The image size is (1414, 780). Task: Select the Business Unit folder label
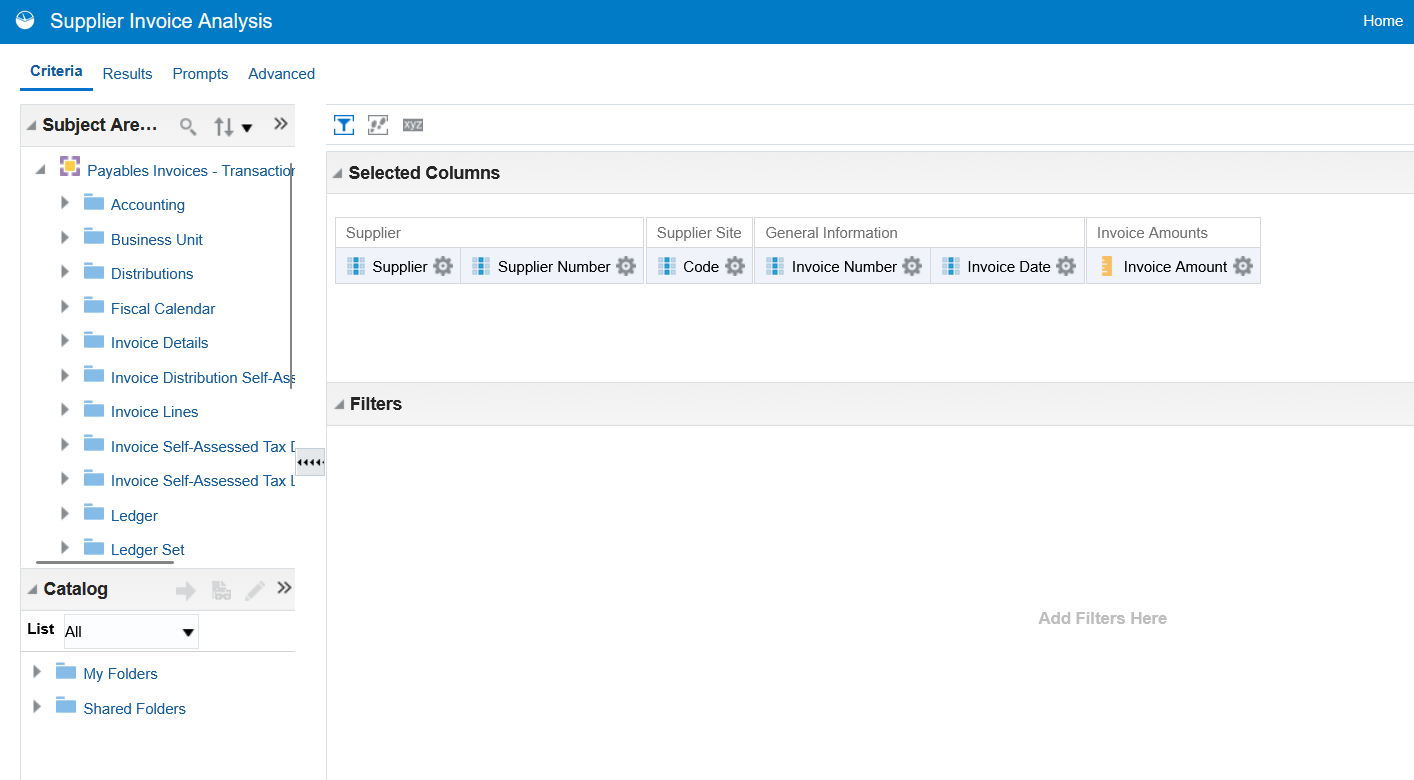pos(157,240)
